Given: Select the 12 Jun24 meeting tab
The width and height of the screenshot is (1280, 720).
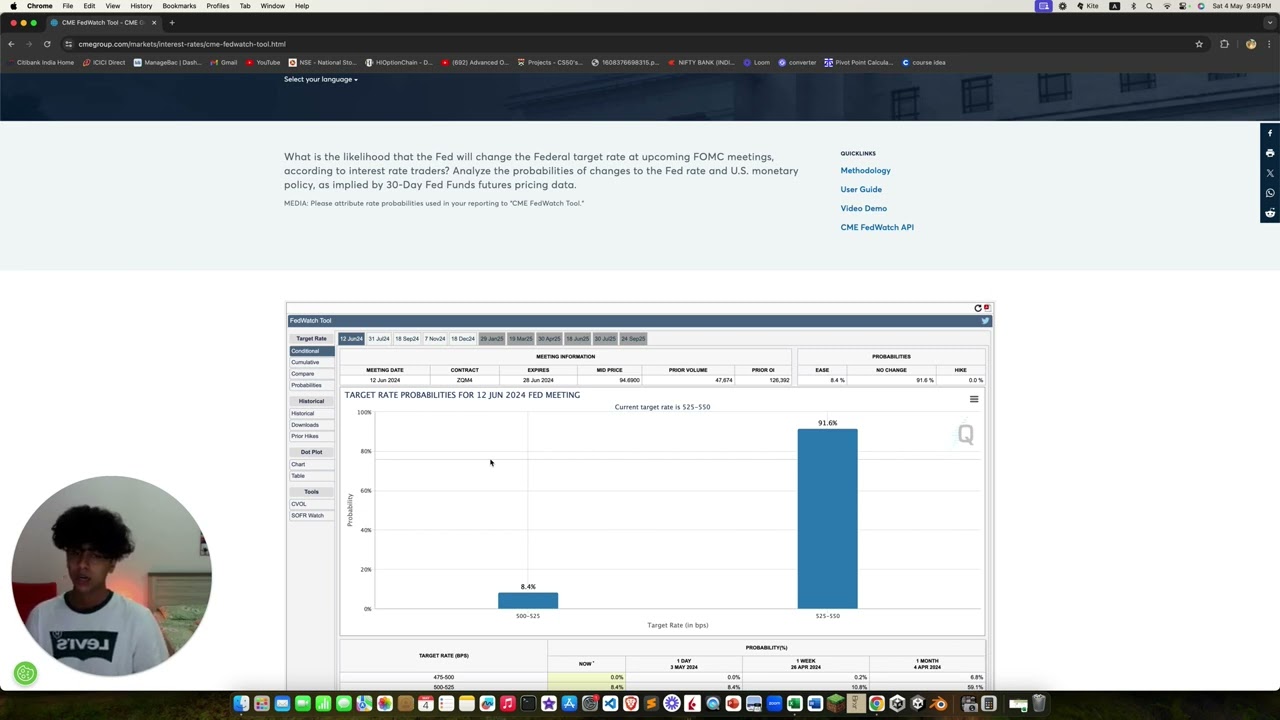Looking at the screenshot, I should tap(351, 338).
